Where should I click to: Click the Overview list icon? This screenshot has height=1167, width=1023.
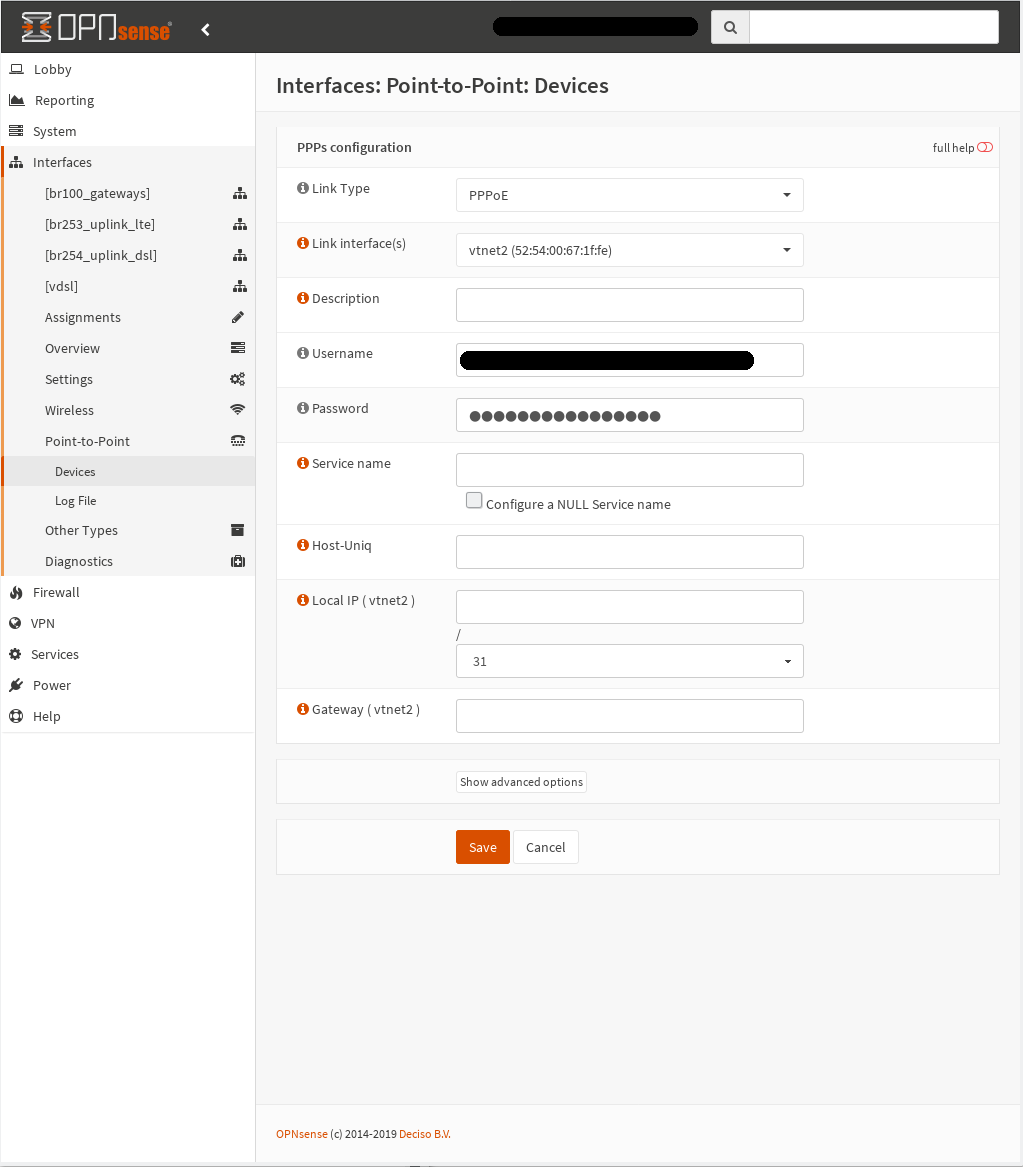238,348
